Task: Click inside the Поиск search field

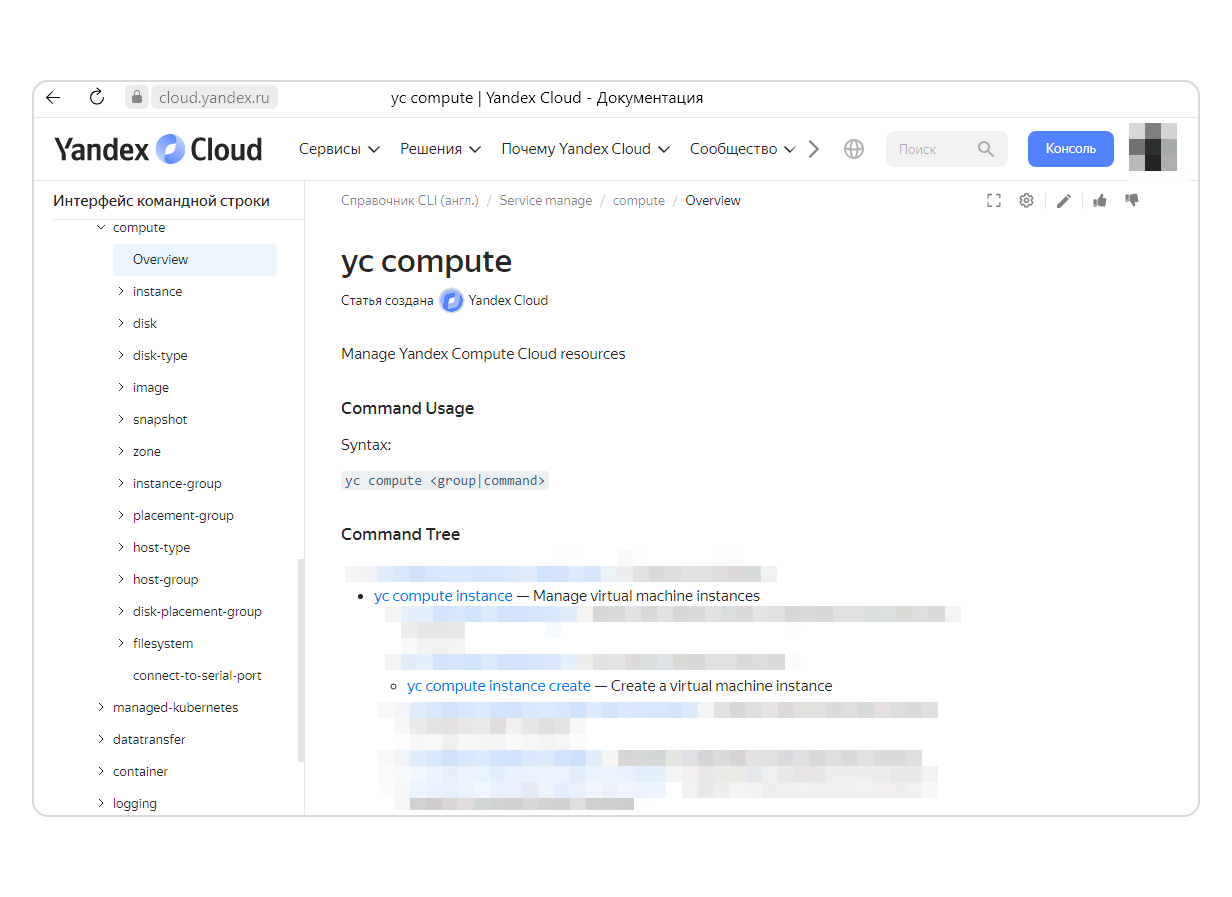Action: click(x=930, y=148)
